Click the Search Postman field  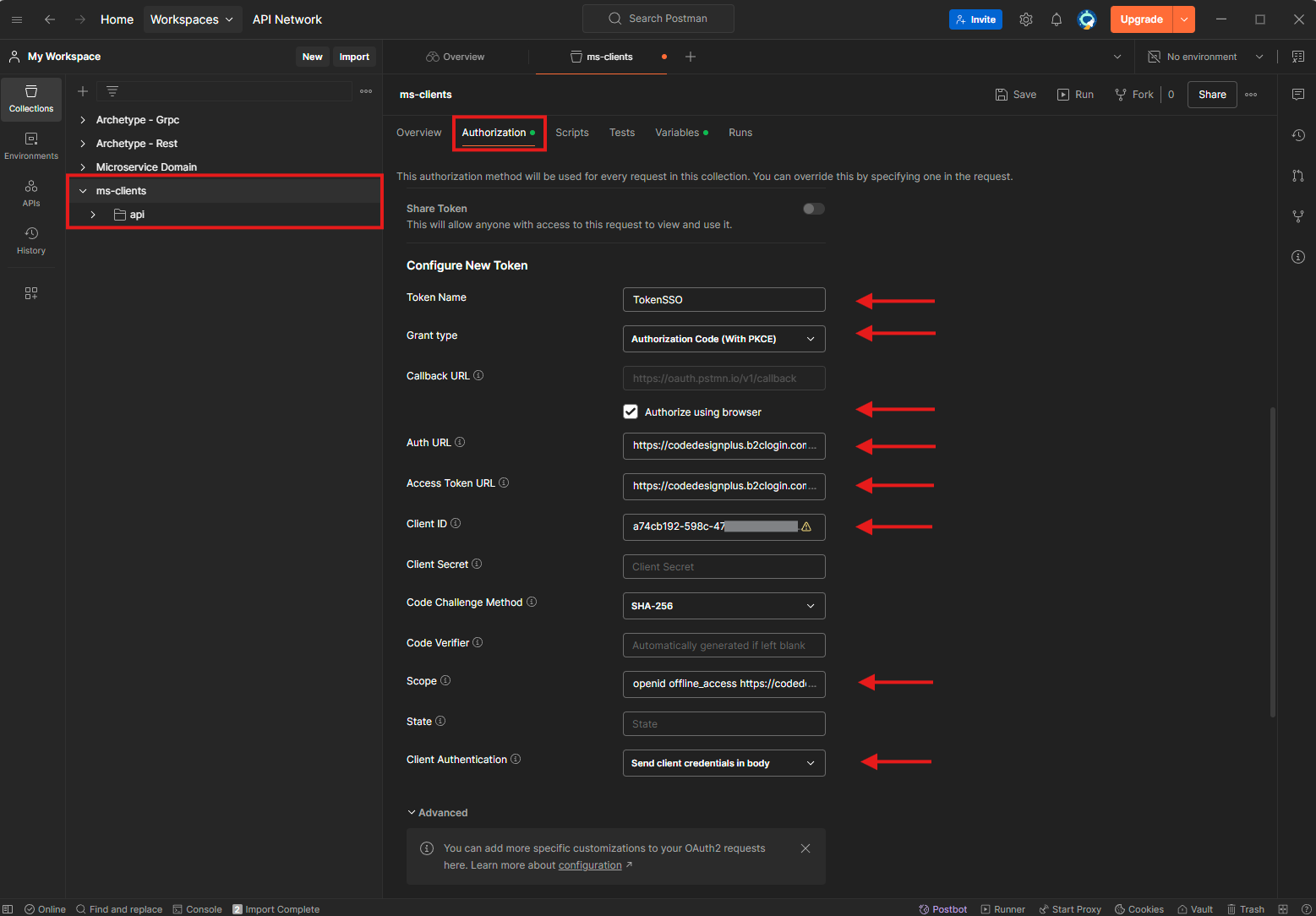point(658,19)
